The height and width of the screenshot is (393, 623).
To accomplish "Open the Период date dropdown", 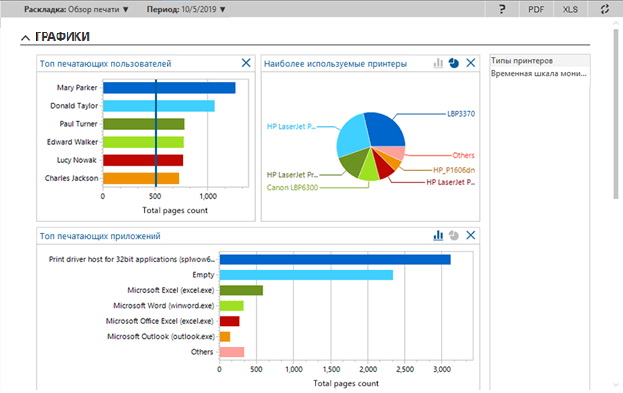I will (x=186, y=9).
